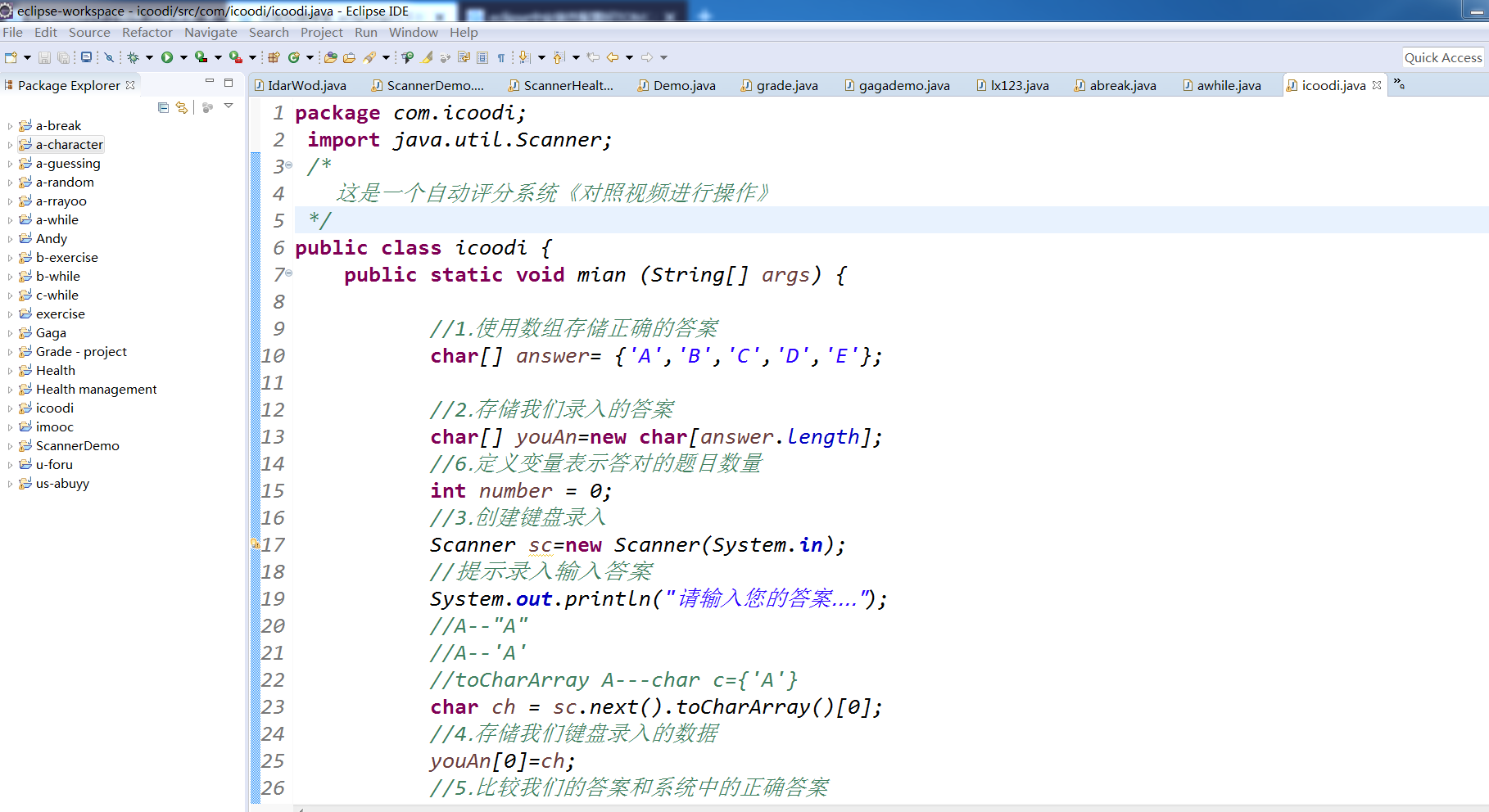Close the Package Explorer view tab
The width and height of the screenshot is (1489, 812).
coord(130,85)
